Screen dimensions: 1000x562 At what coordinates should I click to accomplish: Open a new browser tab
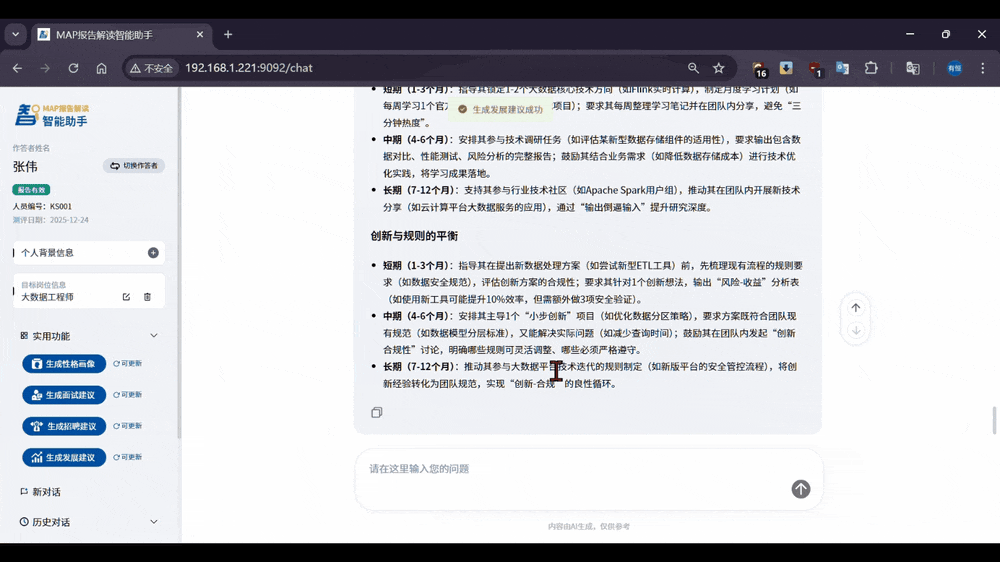click(x=228, y=34)
